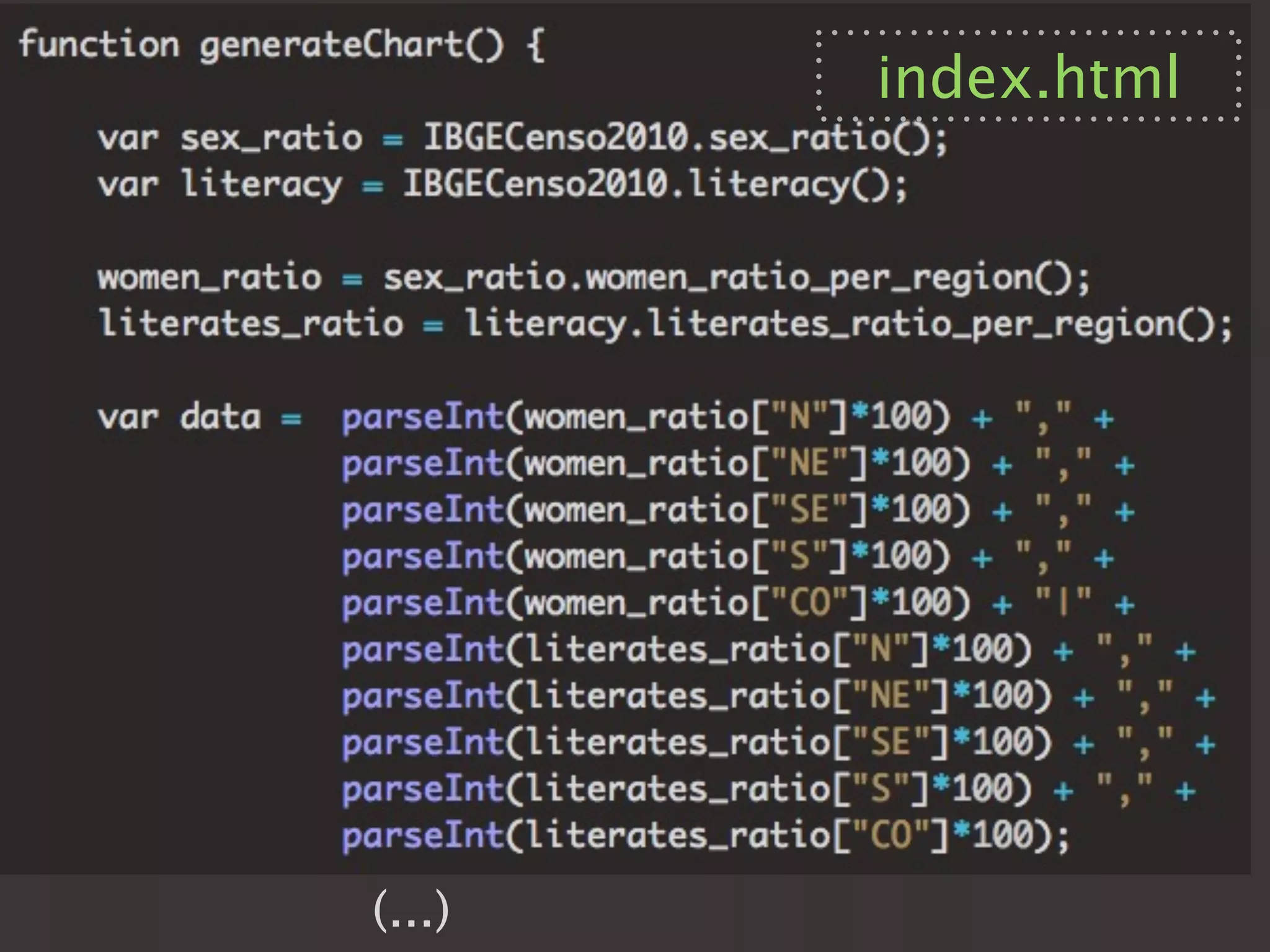Click the var sex_ratio assignment line

[x=523, y=137]
